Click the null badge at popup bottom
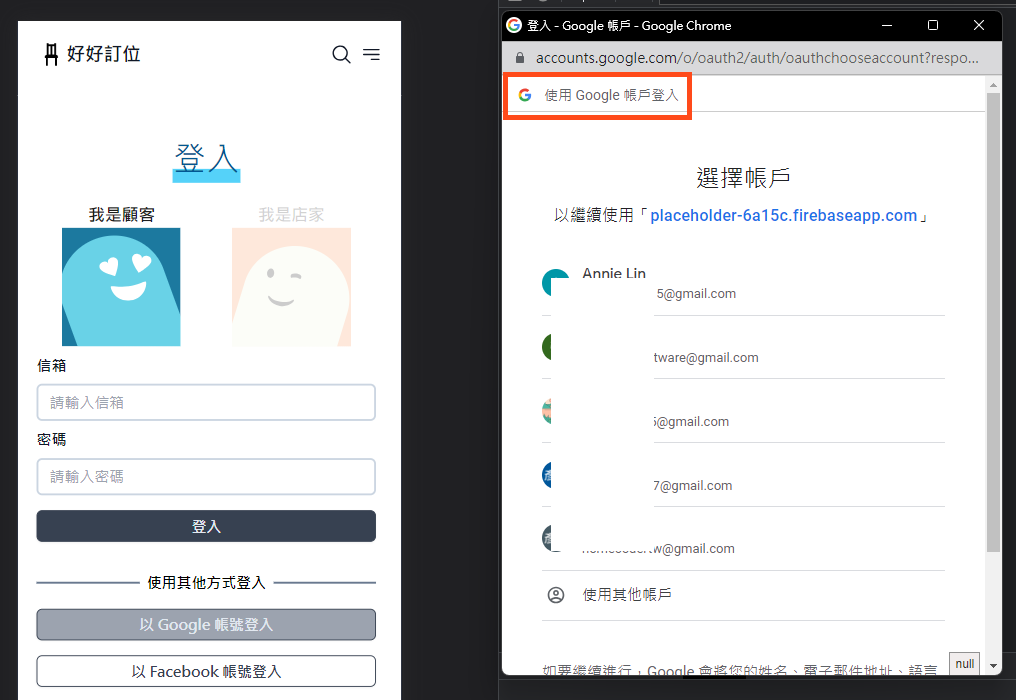 pos(964,664)
